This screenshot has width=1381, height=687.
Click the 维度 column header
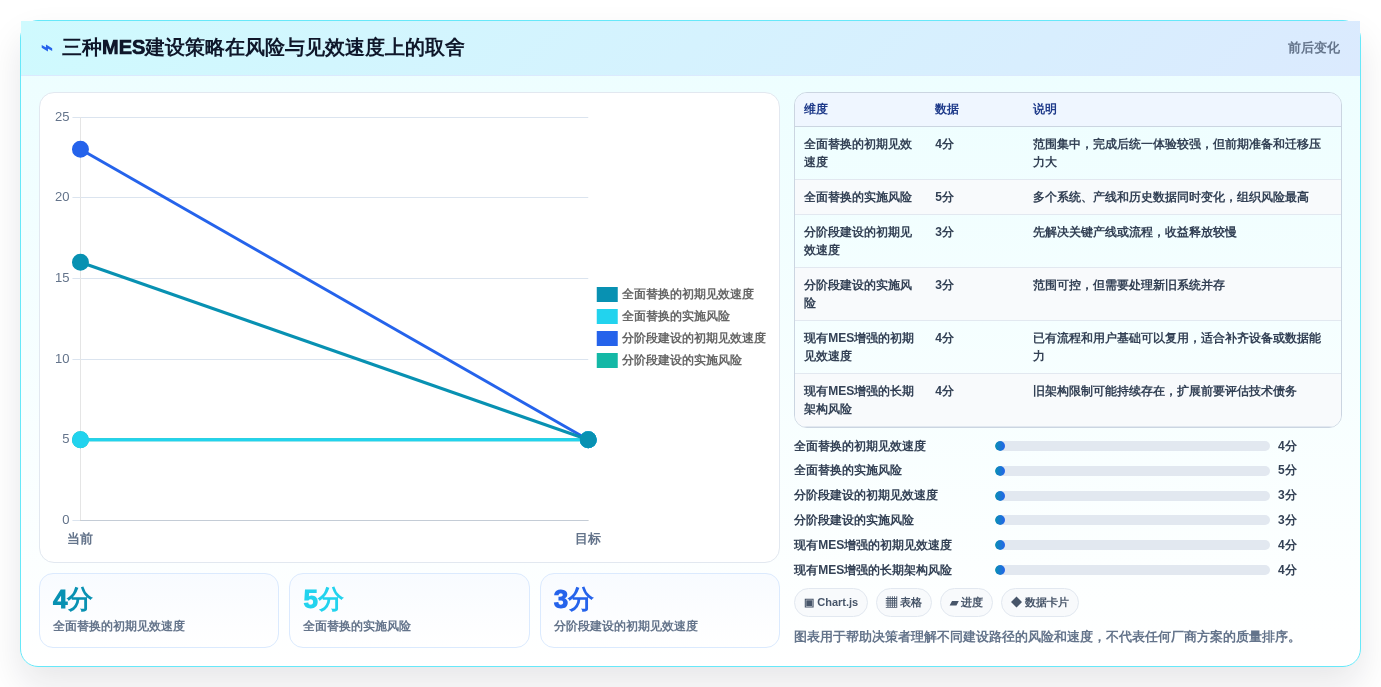click(x=816, y=109)
